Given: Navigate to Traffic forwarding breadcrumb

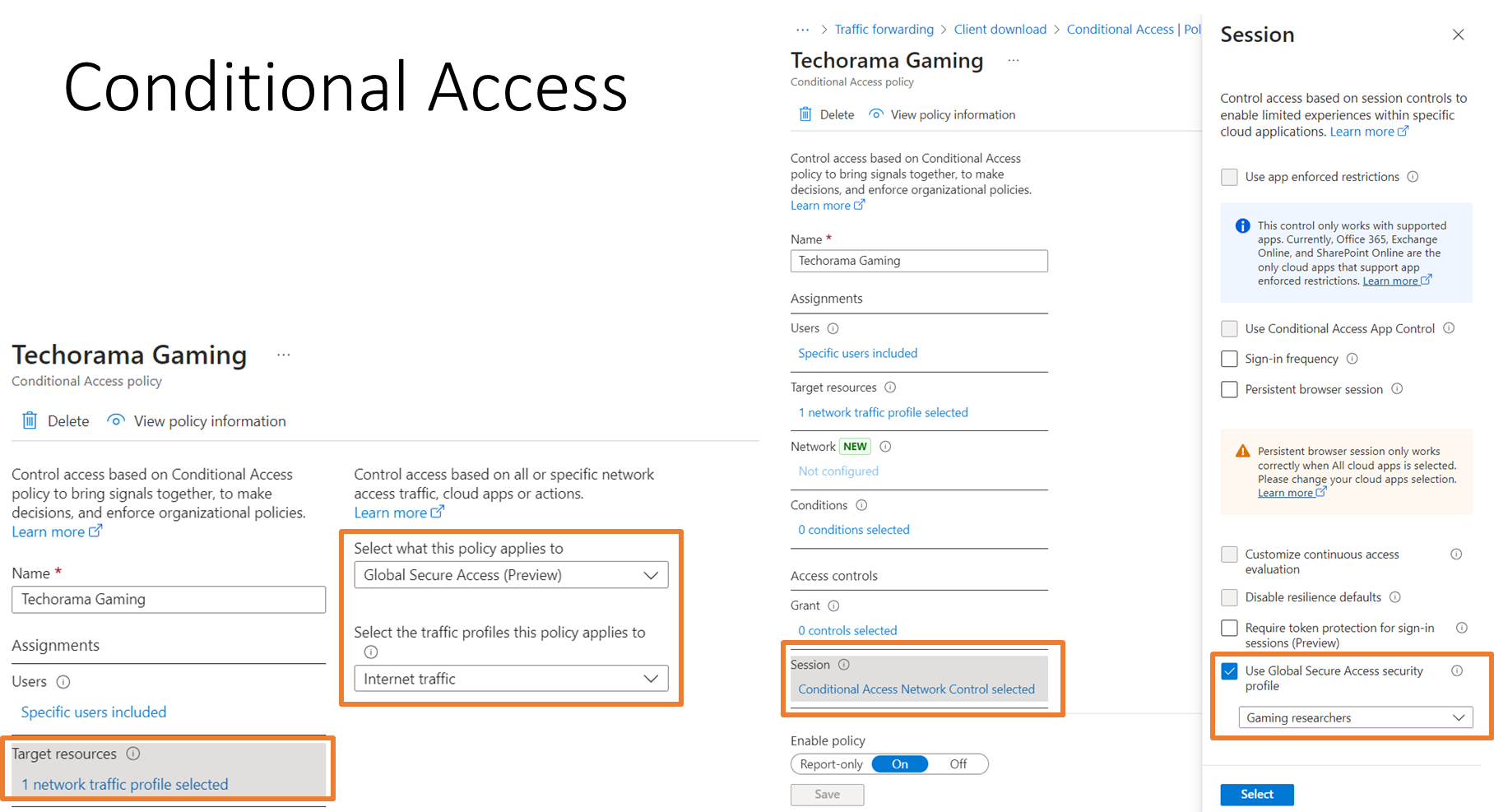Looking at the screenshot, I should [884, 29].
